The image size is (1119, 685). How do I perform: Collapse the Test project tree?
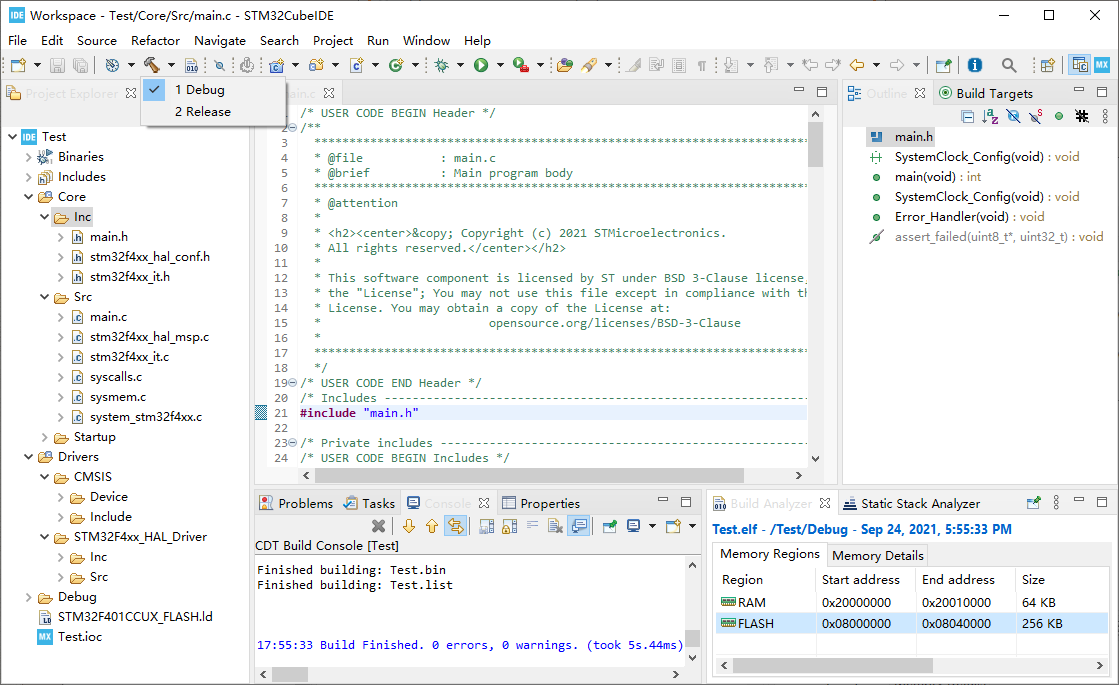tap(12, 136)
